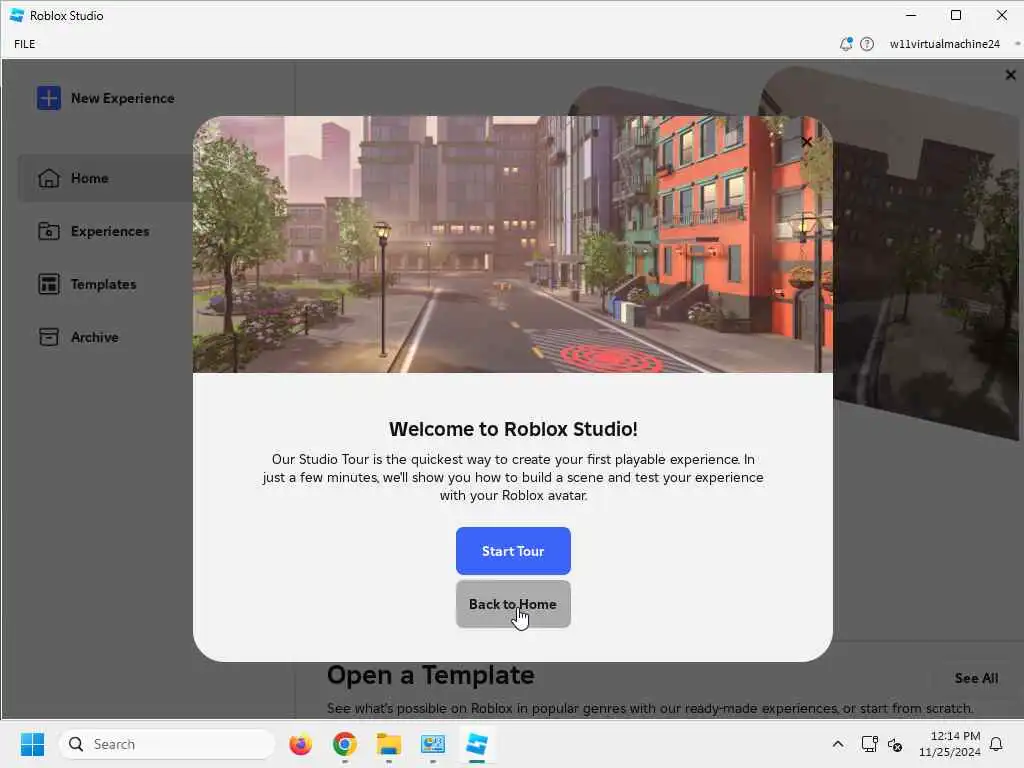
Task: Select the Home house icon in the sidebar
Action: tap(49, 178)
